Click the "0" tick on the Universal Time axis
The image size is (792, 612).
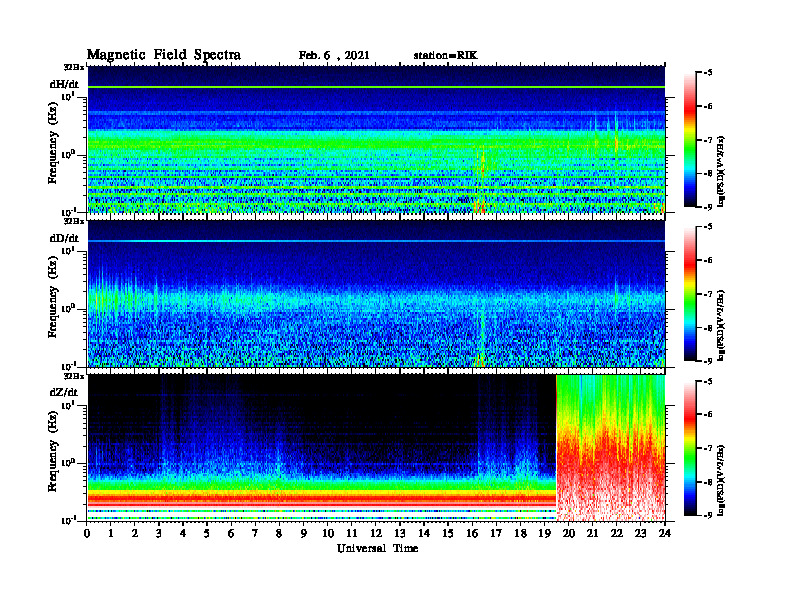point(87,533)
